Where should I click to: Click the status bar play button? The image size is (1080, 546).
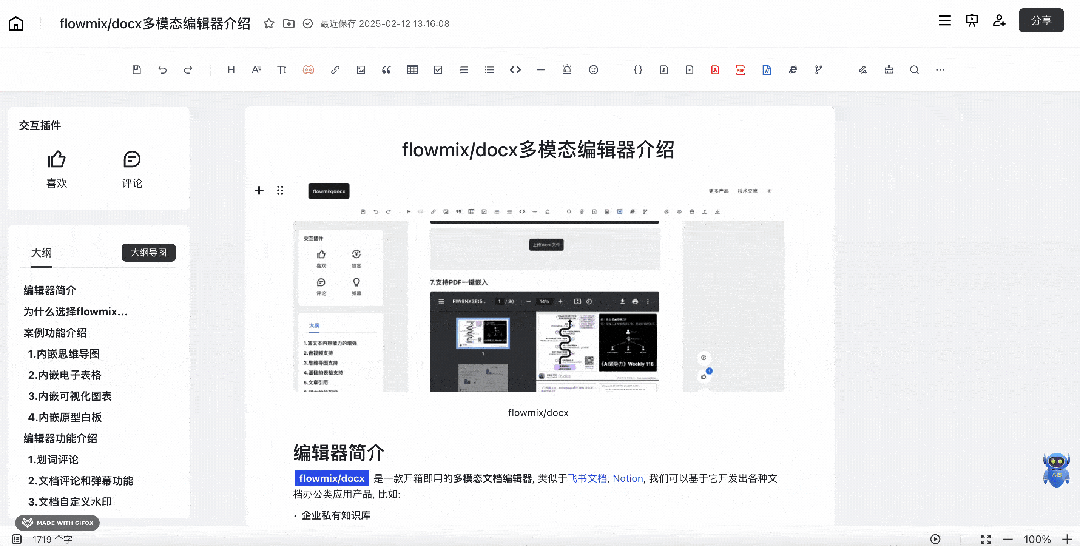(935, 539)
